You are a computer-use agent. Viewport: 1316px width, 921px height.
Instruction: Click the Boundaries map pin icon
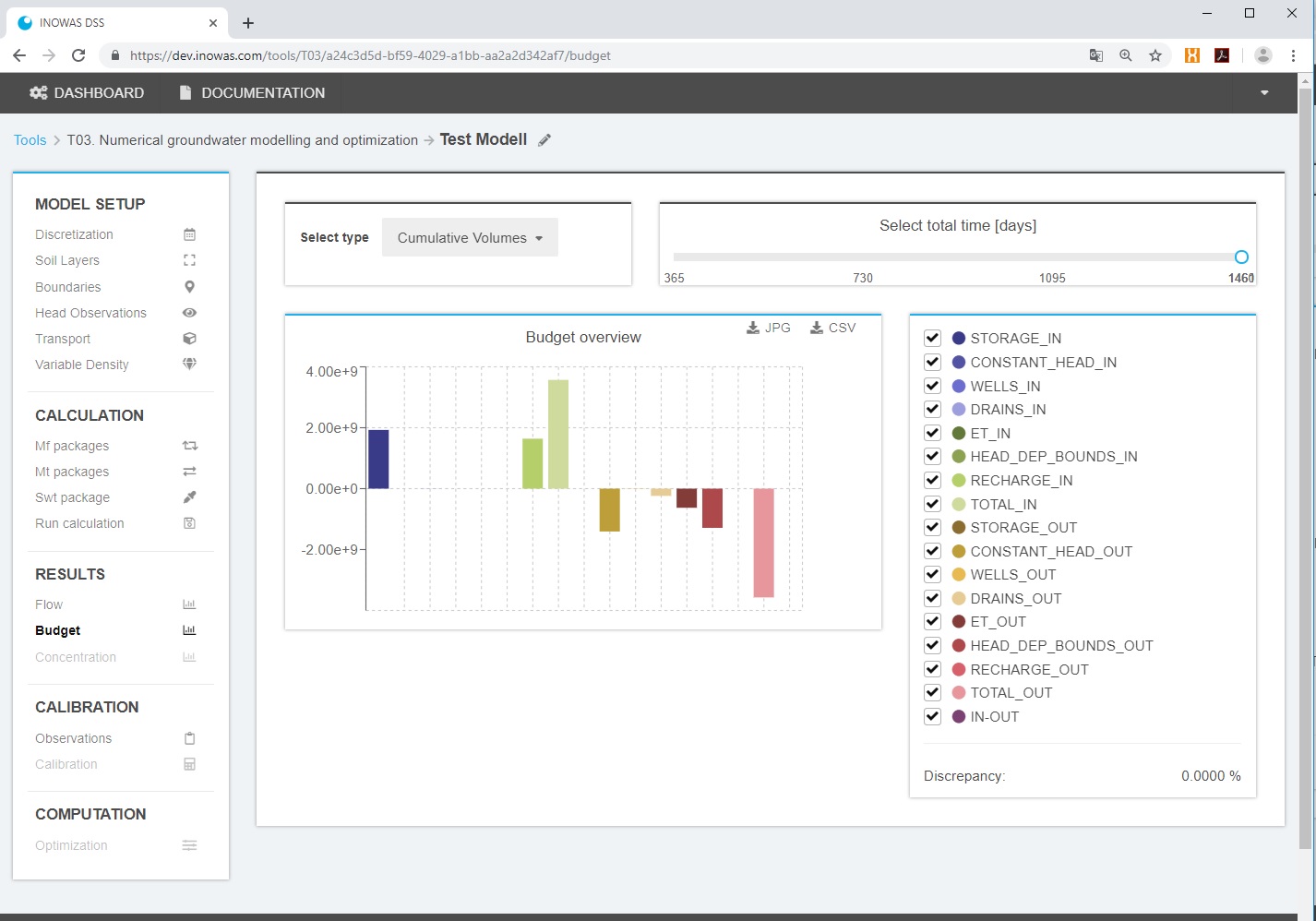pyautogui.click(x=189, y=287)
